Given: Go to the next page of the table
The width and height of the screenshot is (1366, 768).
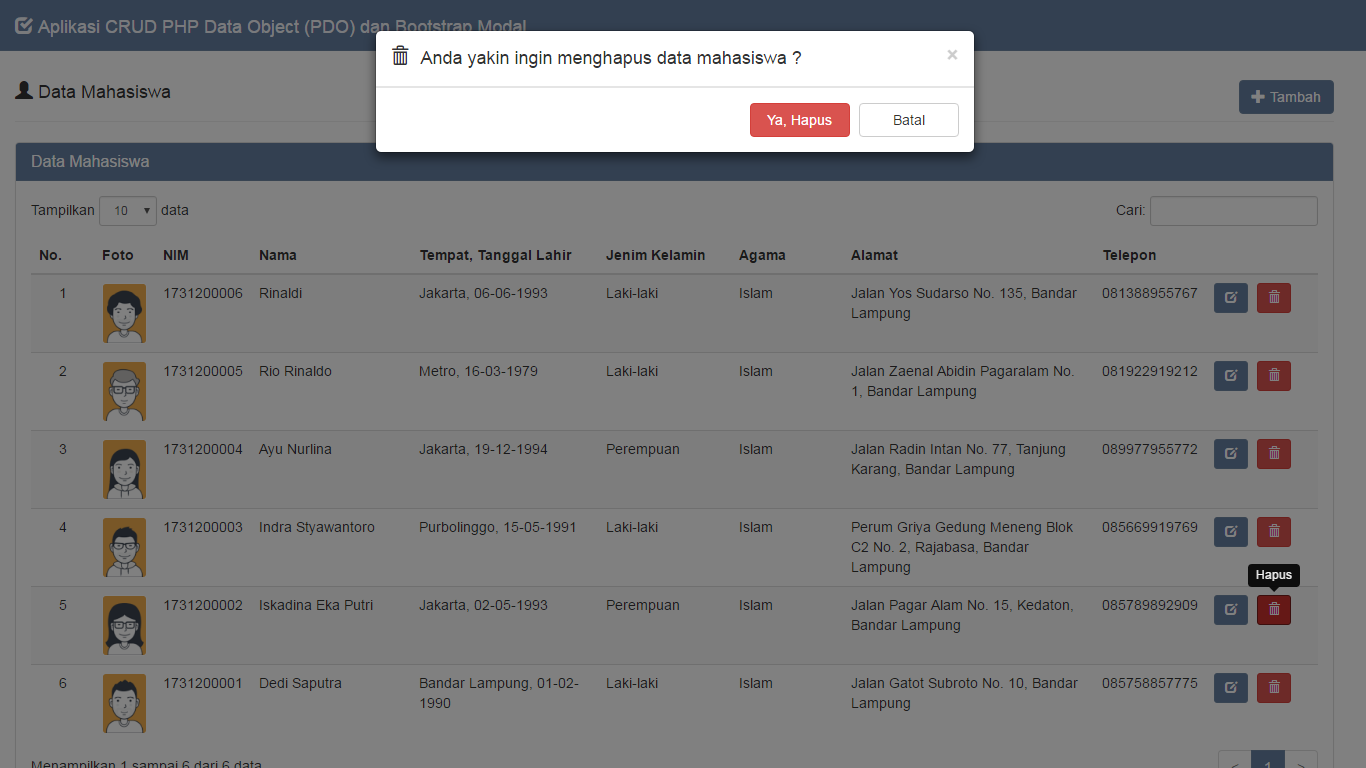Looking at the screenshot, I should pyautogui.click(x=1300, y=764).
